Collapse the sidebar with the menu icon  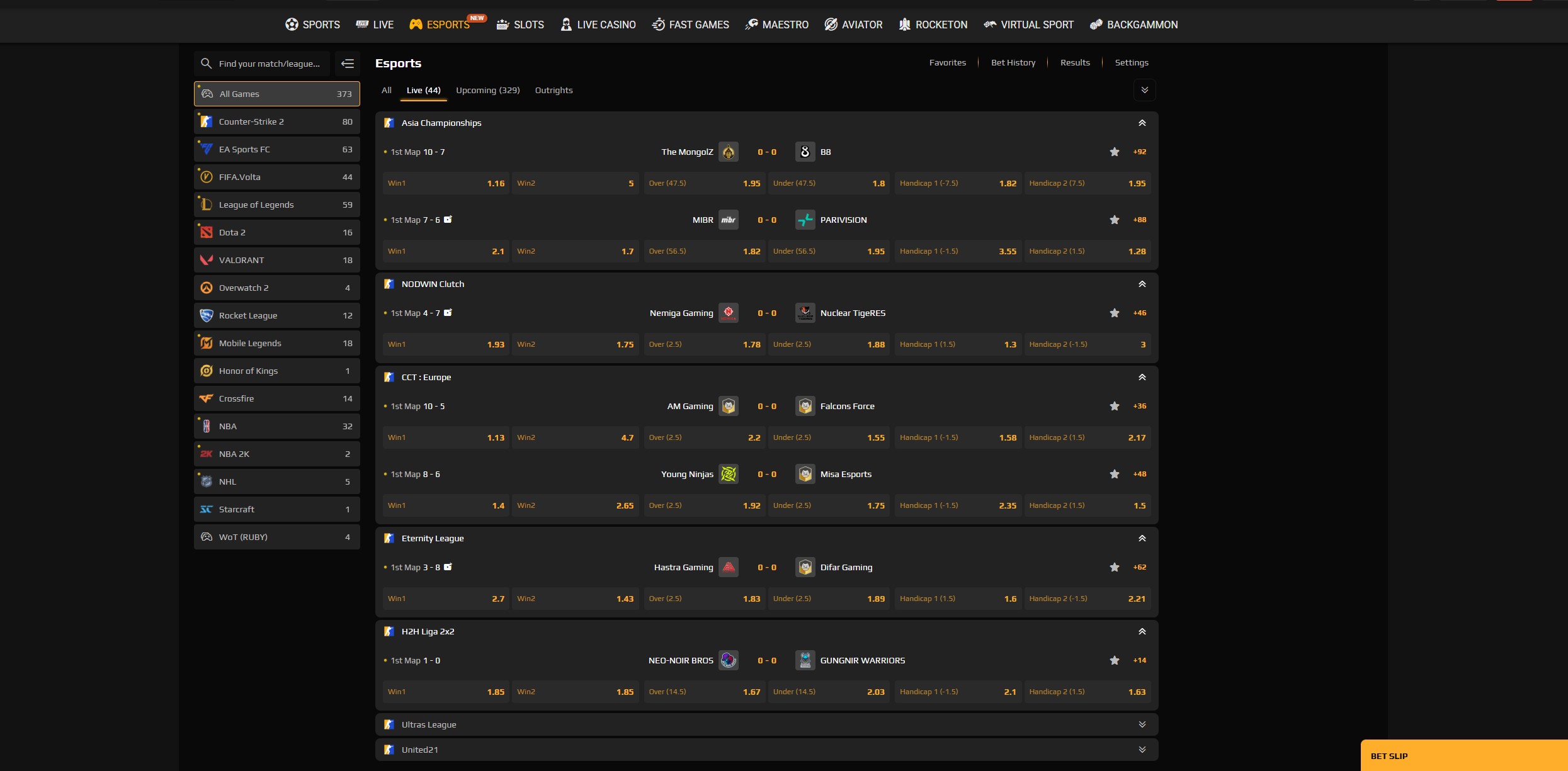coord(348,64)
